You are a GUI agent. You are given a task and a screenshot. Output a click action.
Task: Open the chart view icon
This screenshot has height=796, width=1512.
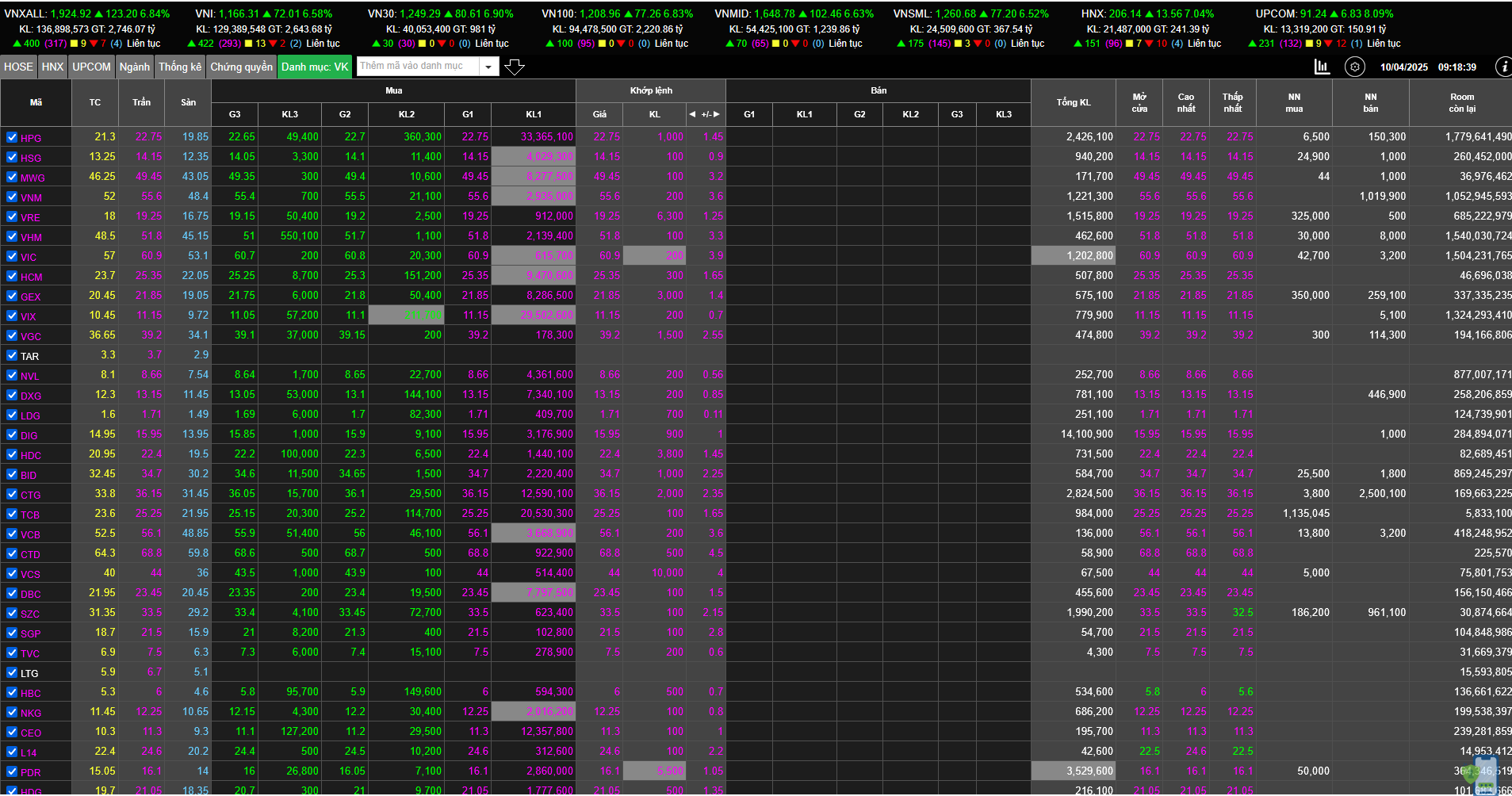(1321, 67)
